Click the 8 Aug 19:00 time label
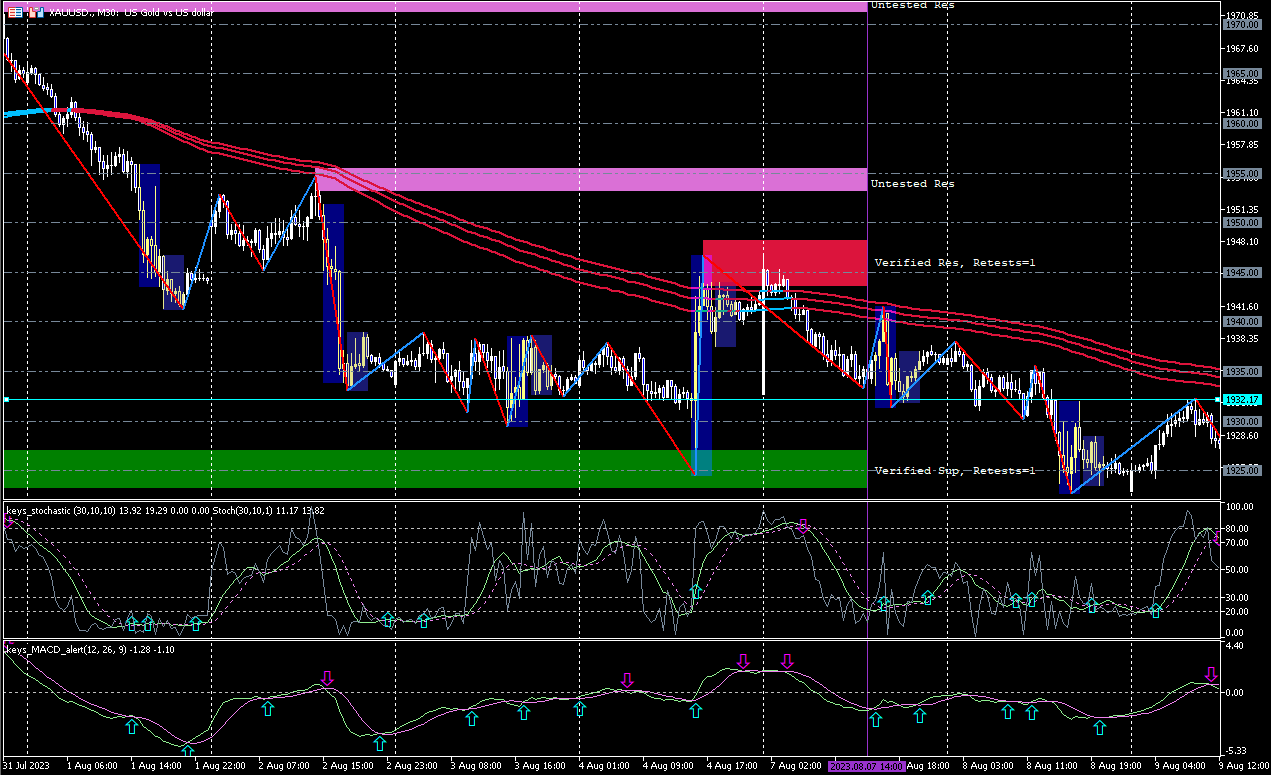Viewport: 1271px width, 775px height. [1116, 766]
